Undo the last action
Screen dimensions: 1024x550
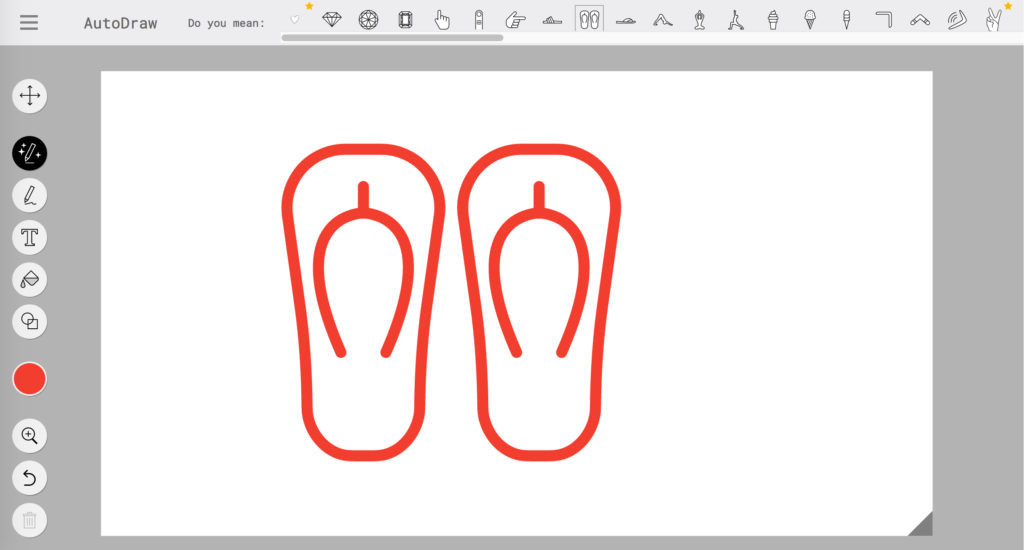pos(29,478)
